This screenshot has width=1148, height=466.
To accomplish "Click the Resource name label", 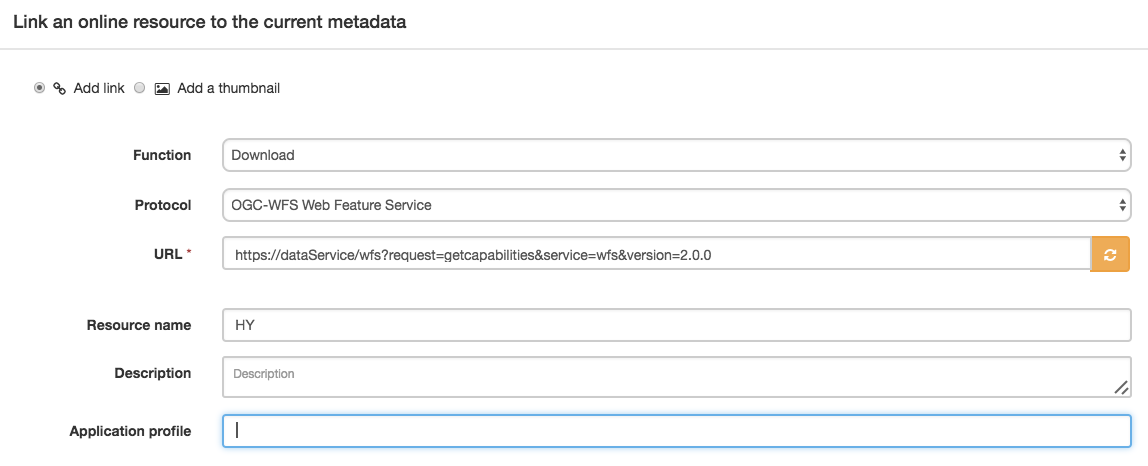I will (x=139, y=325).
